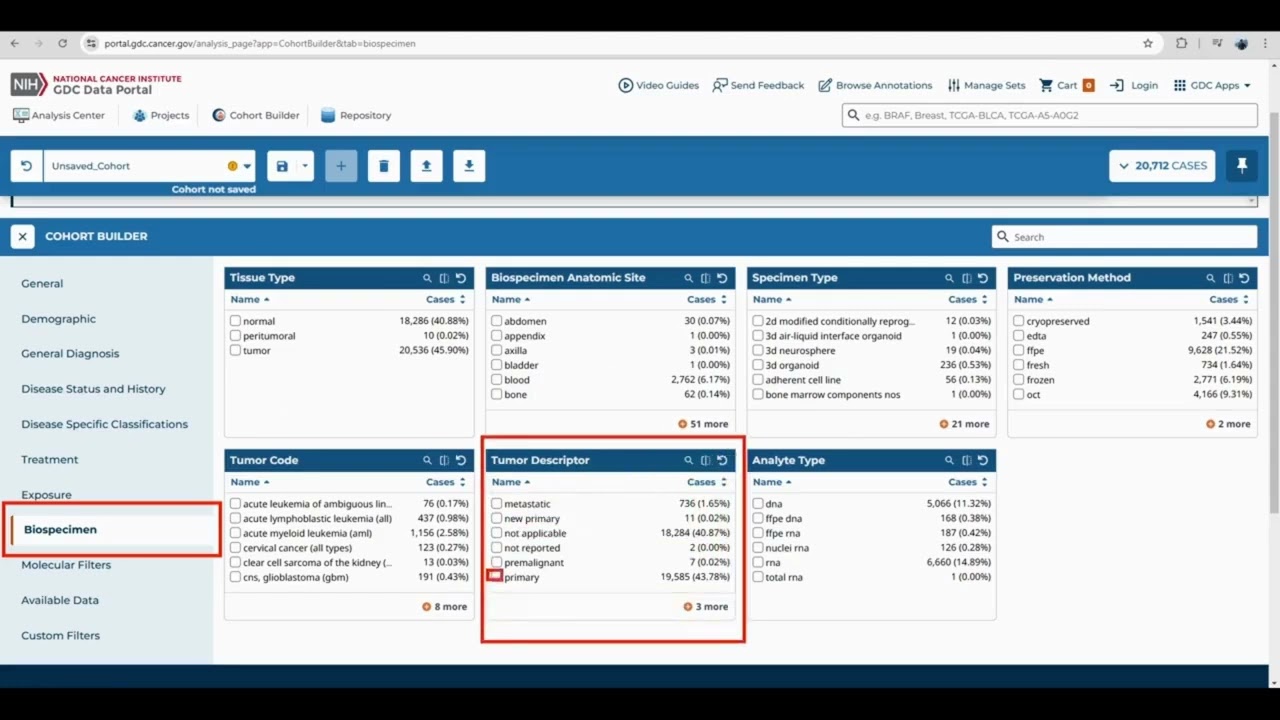1280x720 pixels.
Task: Pin the cohort bar with pin icon
Action: click(x=1242, y=166)
